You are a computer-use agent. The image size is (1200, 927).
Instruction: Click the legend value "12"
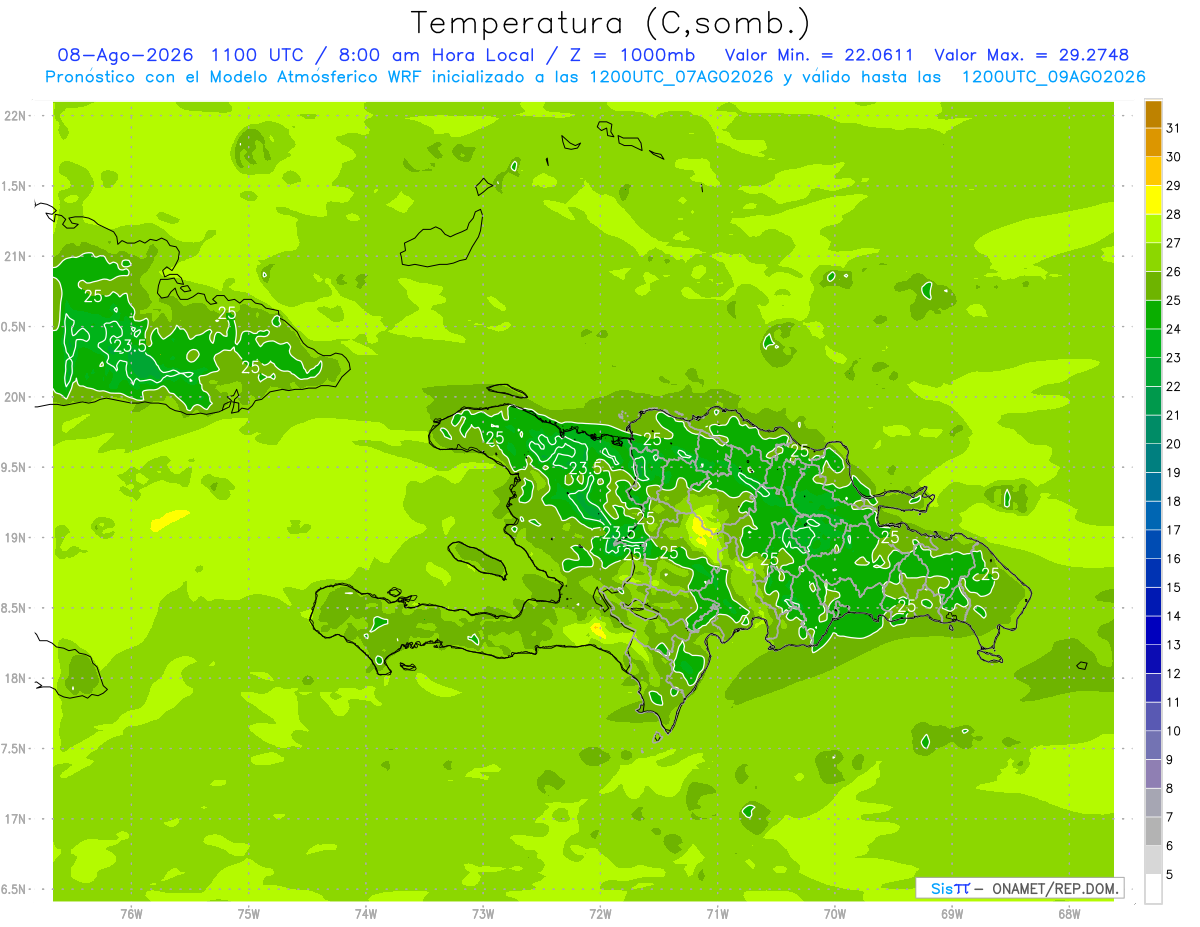click(x=1174, y=674)
